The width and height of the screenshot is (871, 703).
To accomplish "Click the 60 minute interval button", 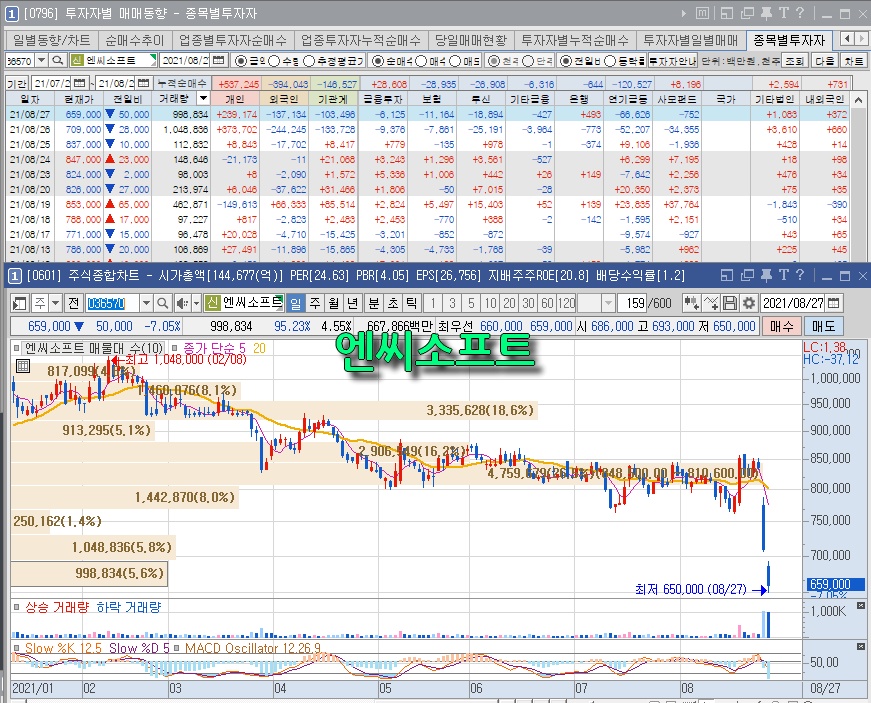I will [x=547, y=303].
